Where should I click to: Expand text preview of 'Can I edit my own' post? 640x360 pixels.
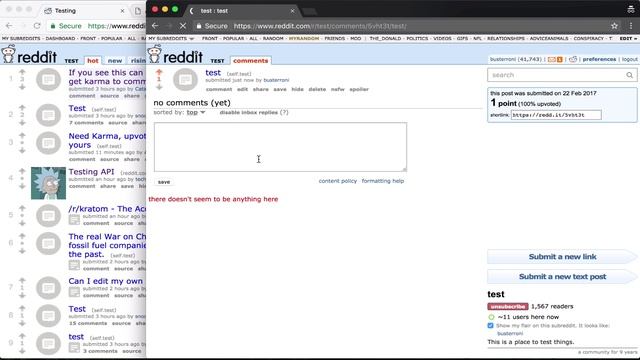[74, 292]
